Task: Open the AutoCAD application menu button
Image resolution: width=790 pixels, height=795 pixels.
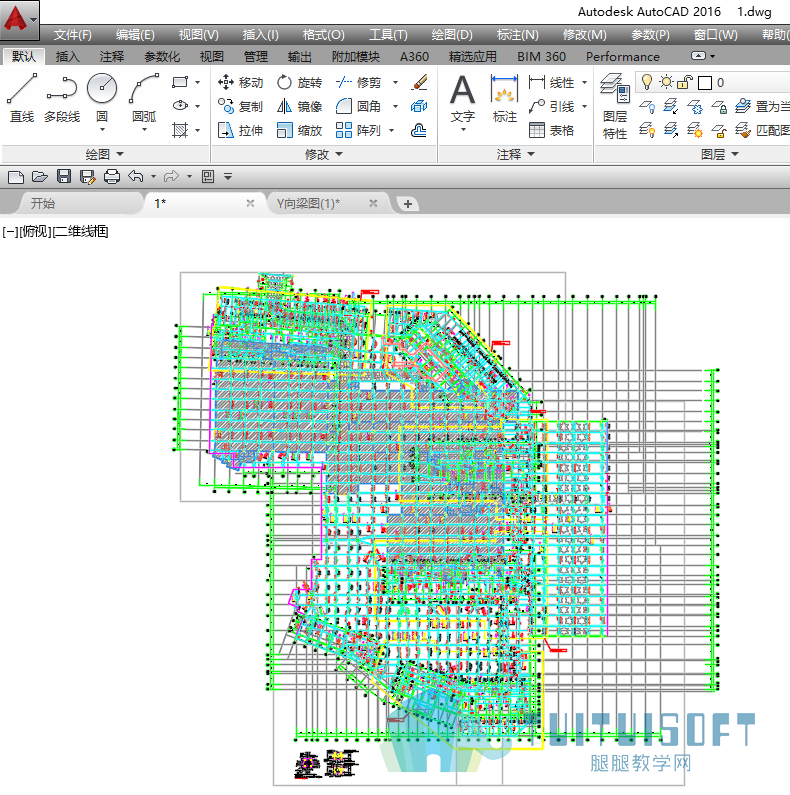Action: (x=19, y=20)
